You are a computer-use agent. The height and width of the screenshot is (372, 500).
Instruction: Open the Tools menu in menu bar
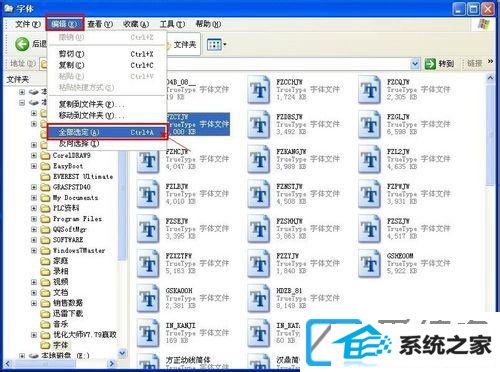172,24
